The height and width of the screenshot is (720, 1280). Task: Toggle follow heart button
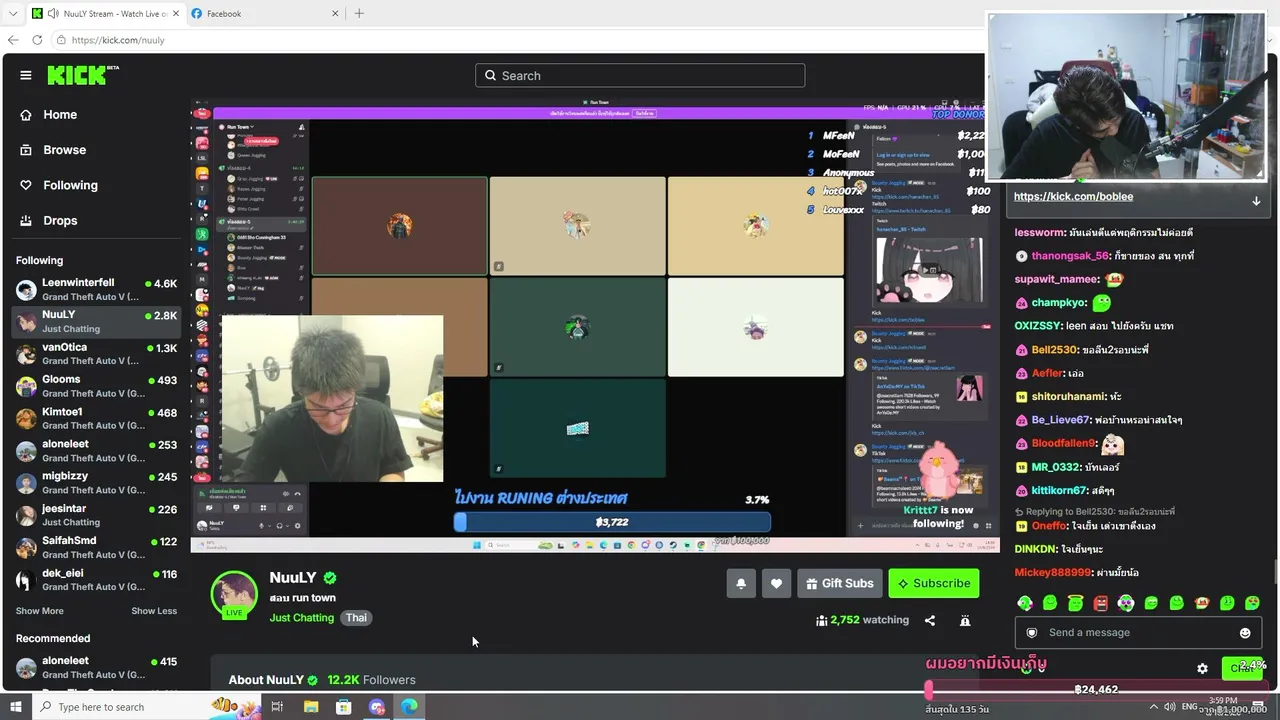(x=776, y=583)
